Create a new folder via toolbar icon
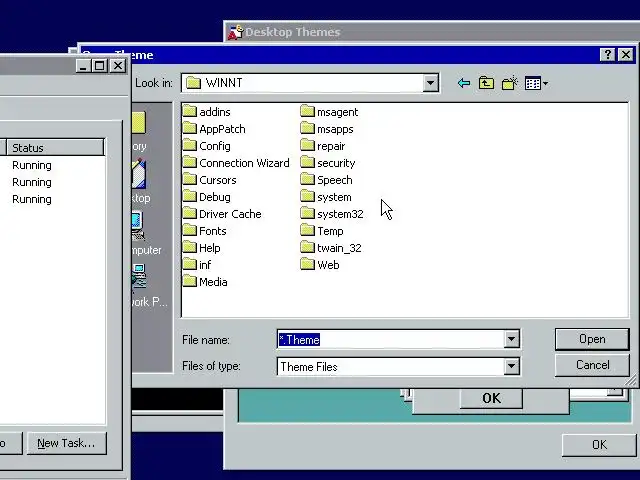This screenshot has width=640, height=480. [510, 83]
